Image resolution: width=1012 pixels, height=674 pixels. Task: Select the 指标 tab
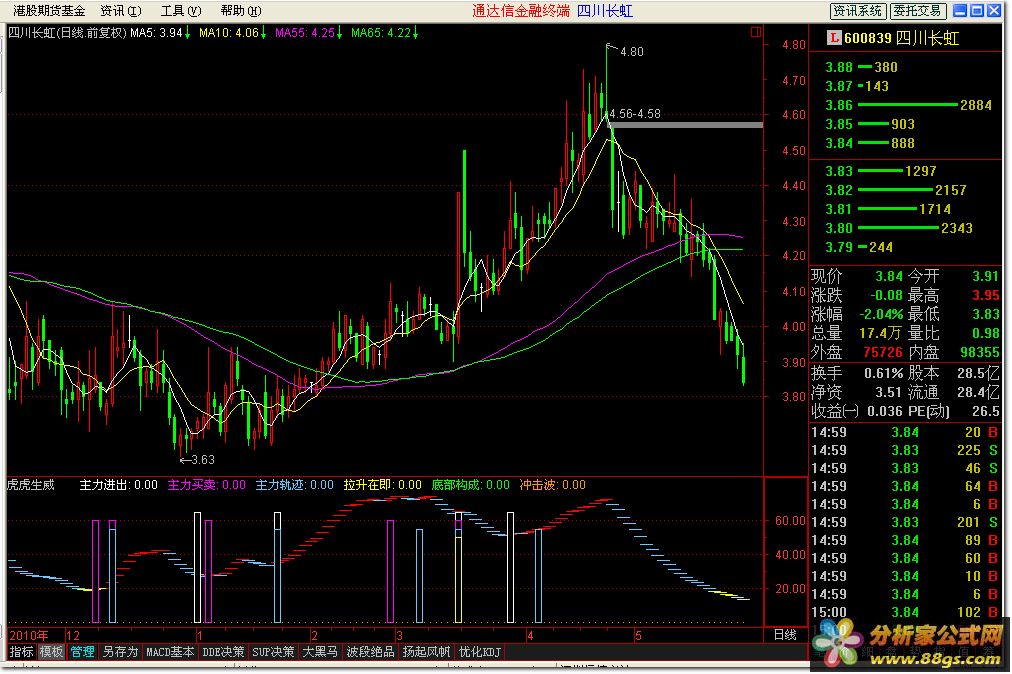coord(21,652)
